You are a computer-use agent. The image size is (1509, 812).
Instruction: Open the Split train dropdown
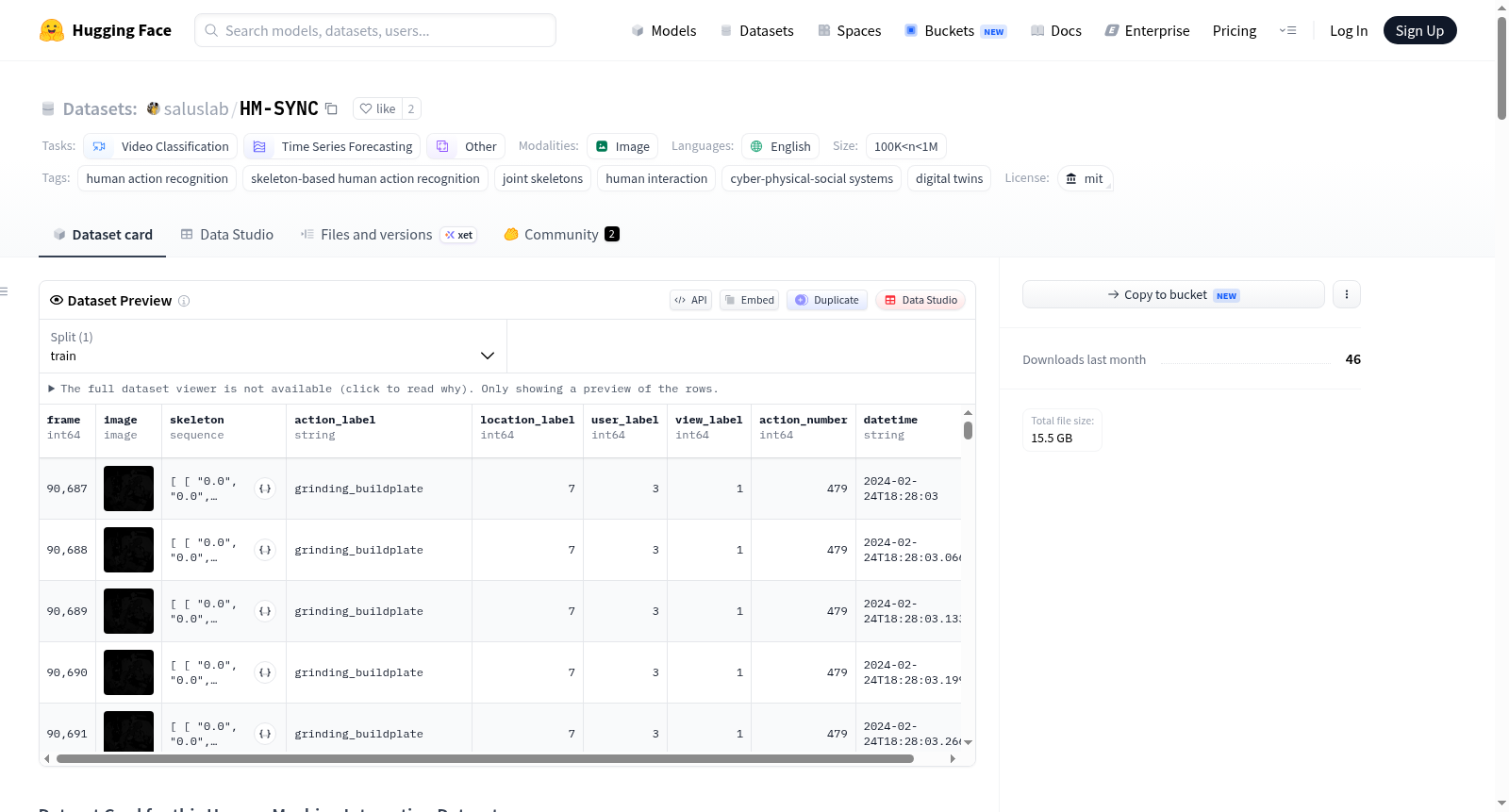tap(273, 346)
